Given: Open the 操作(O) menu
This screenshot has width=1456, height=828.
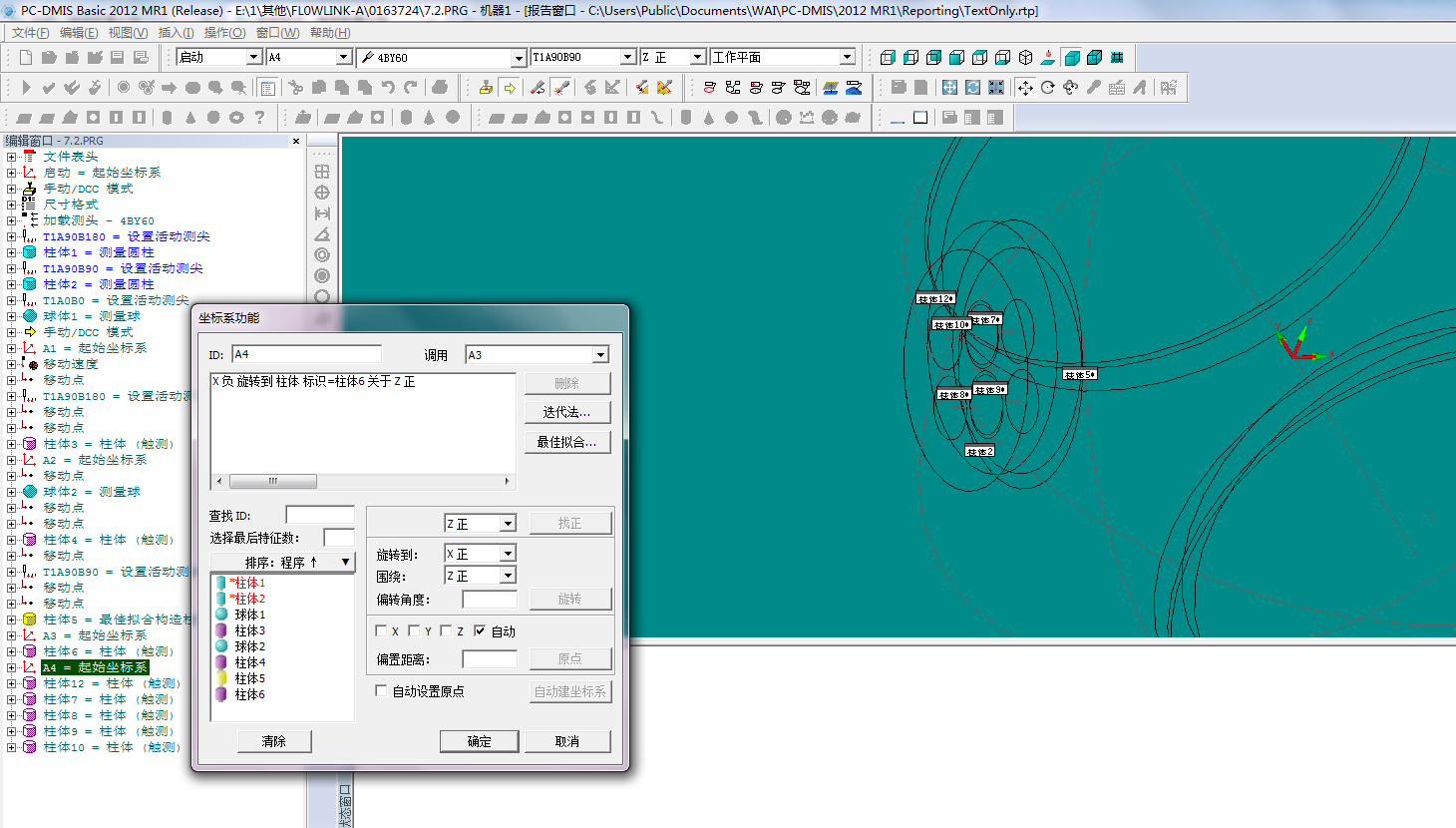Looking at the screenshot, I should pos(224,33).
